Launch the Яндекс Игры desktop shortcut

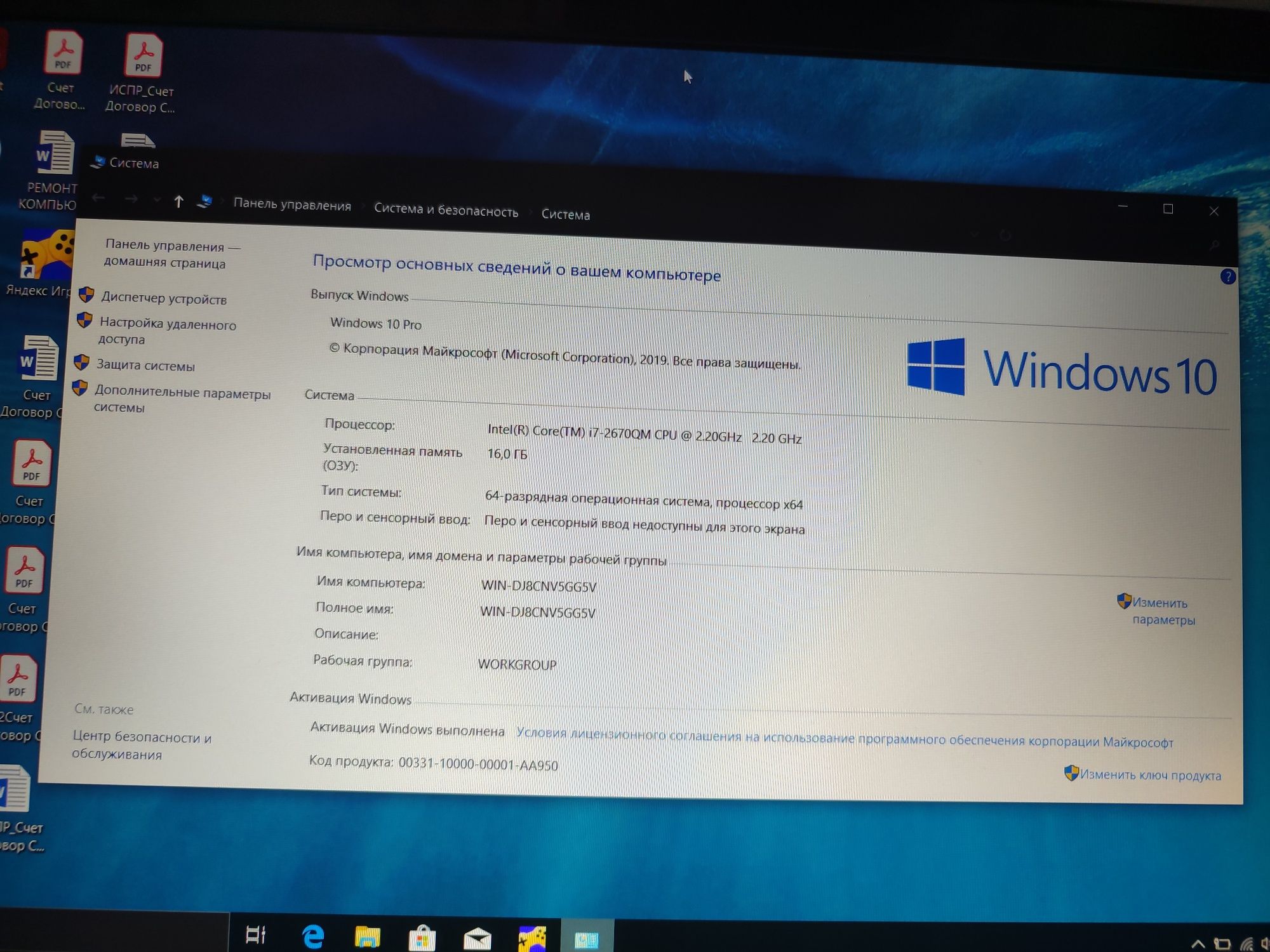43,263
